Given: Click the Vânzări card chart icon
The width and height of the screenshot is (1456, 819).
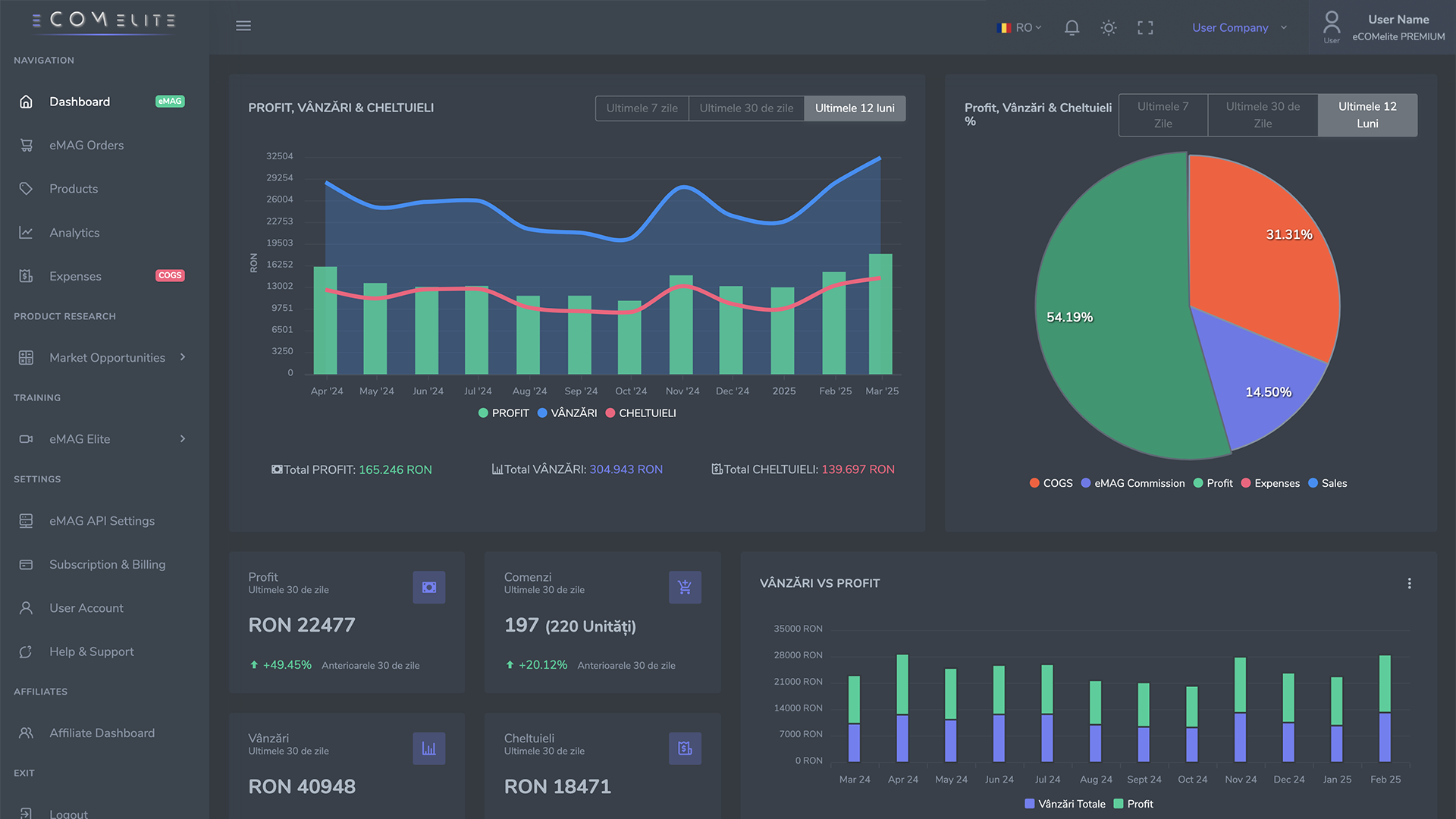Looking at the screenshot, I should click(429, 749).
